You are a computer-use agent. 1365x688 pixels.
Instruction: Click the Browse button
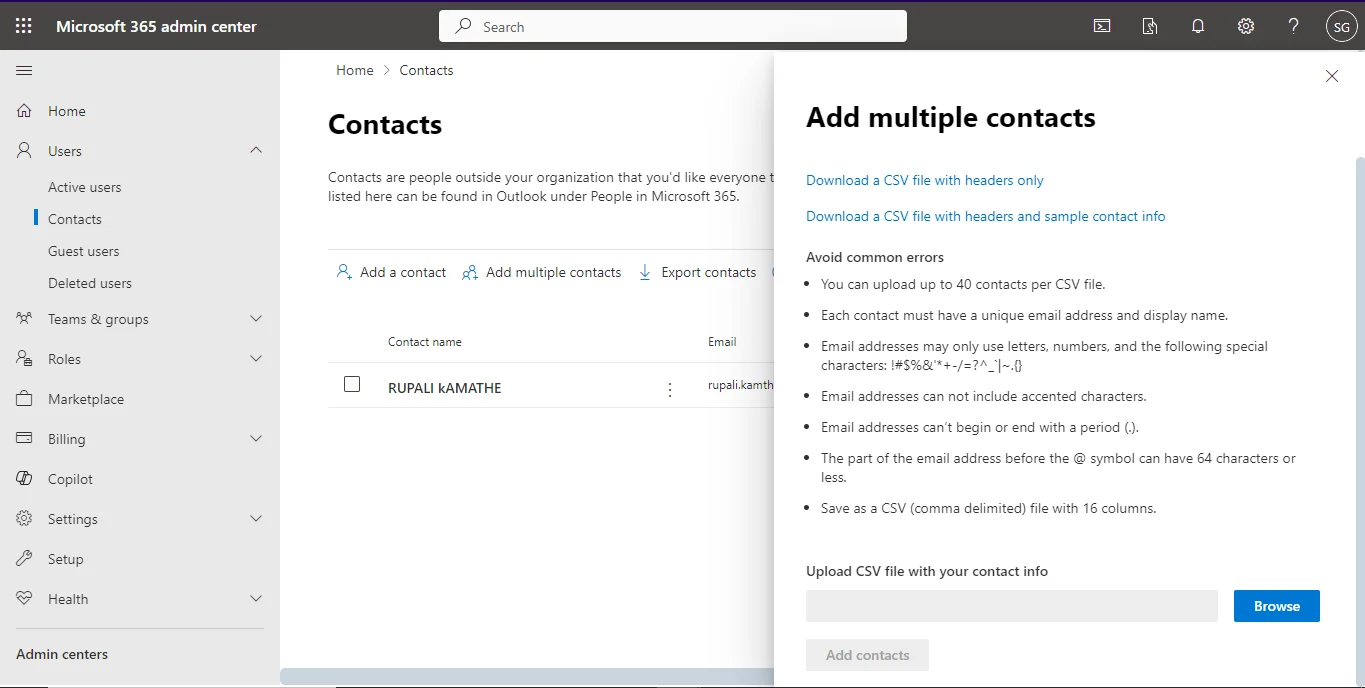pyautogui.click(x=1277, y=606)
